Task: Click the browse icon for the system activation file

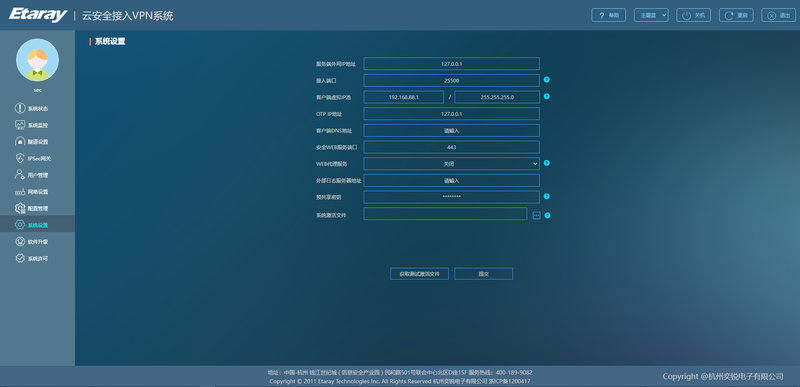Action: 536,215
